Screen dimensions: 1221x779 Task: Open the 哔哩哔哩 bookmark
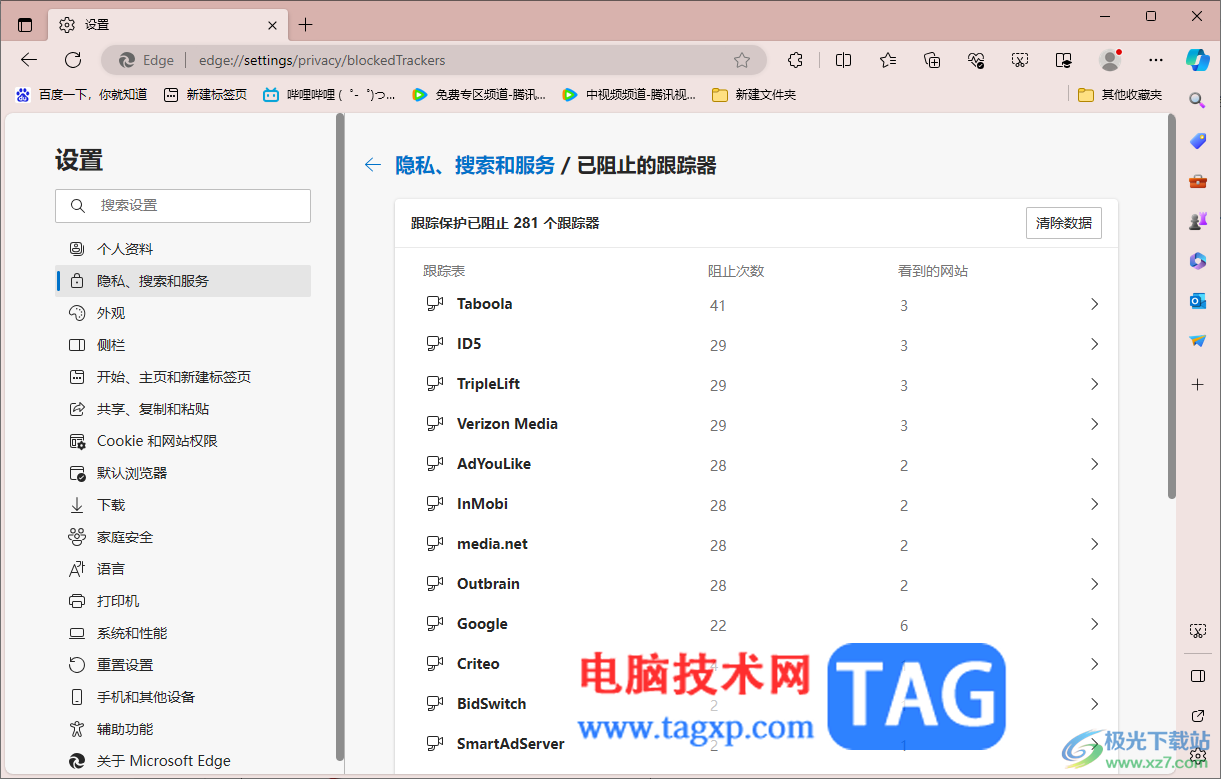click(x=329, y=95)
